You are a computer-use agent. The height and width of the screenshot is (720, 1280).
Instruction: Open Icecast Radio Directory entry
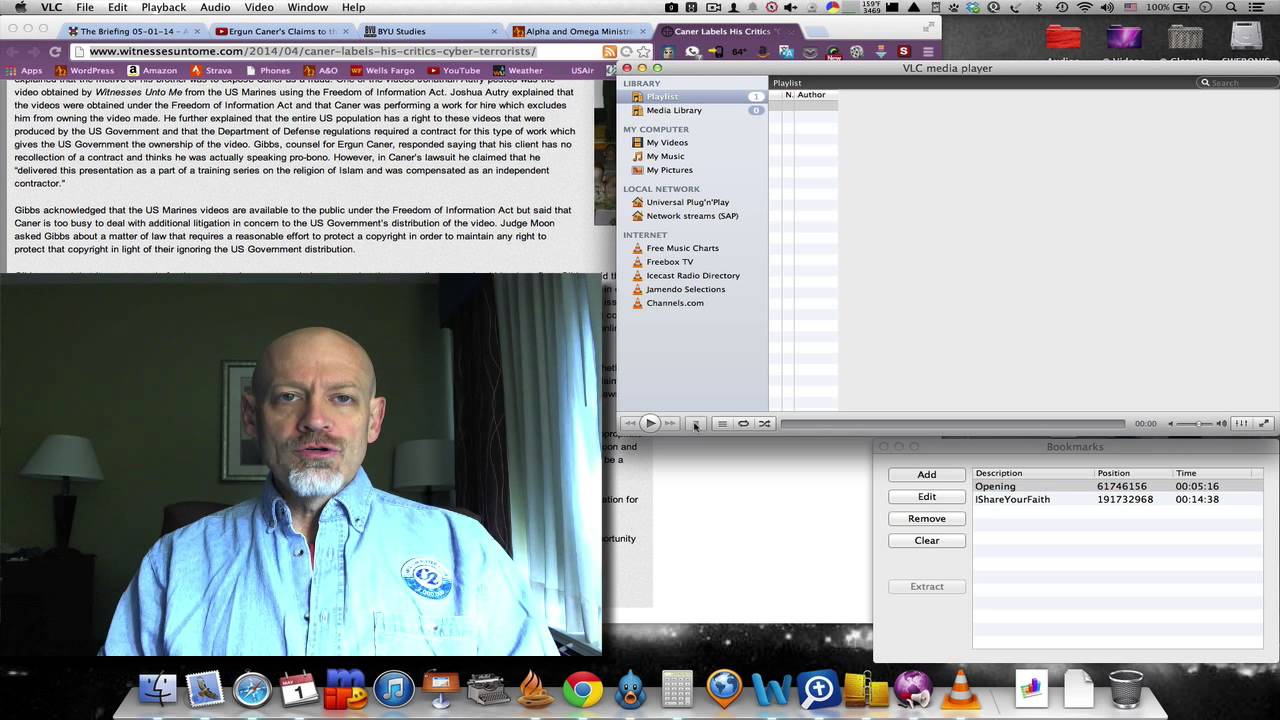(693, 276)
